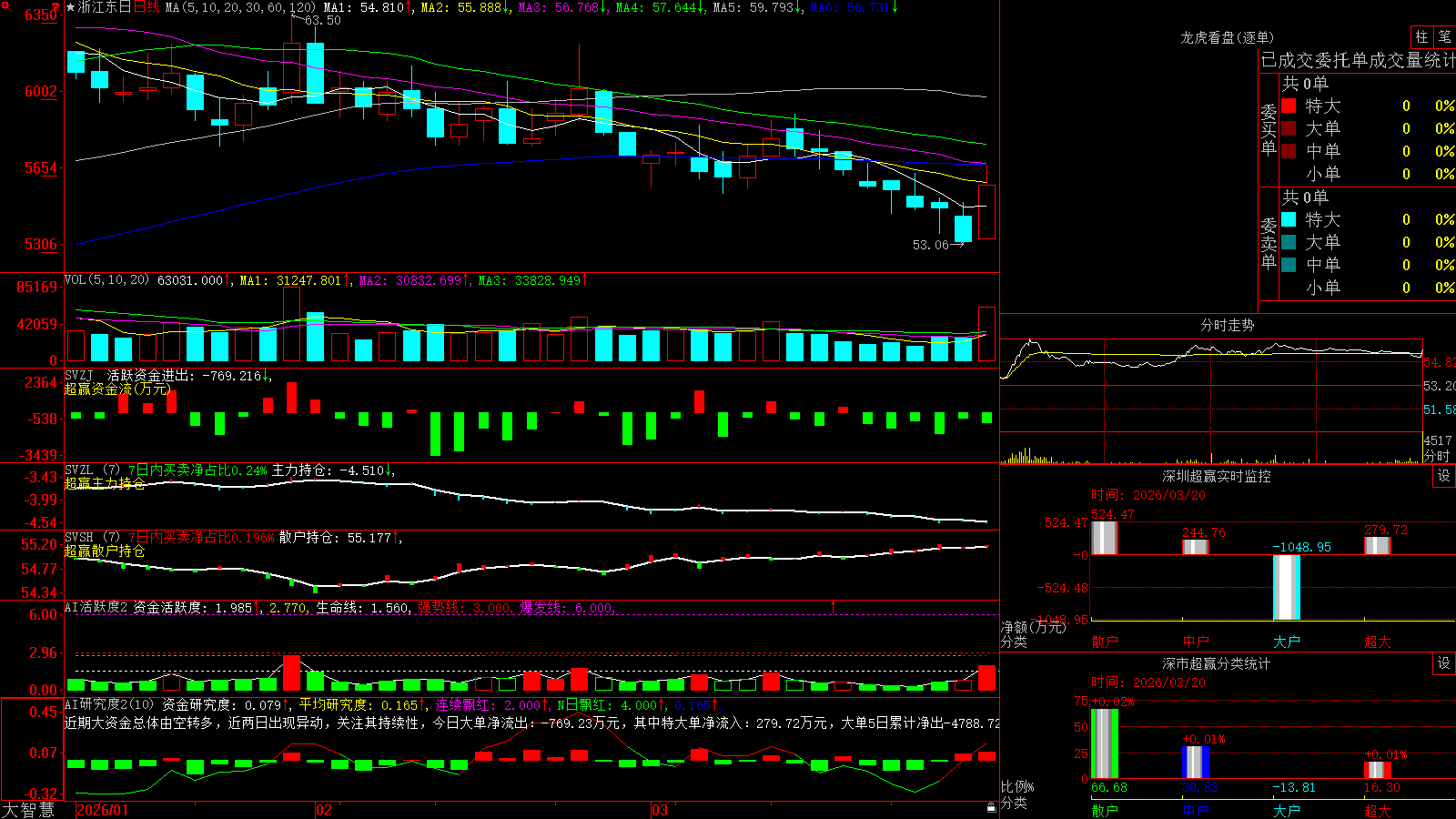Click the 委卖单 section label
Screen dimensions: 1456x819
[x=1269, y=243]
